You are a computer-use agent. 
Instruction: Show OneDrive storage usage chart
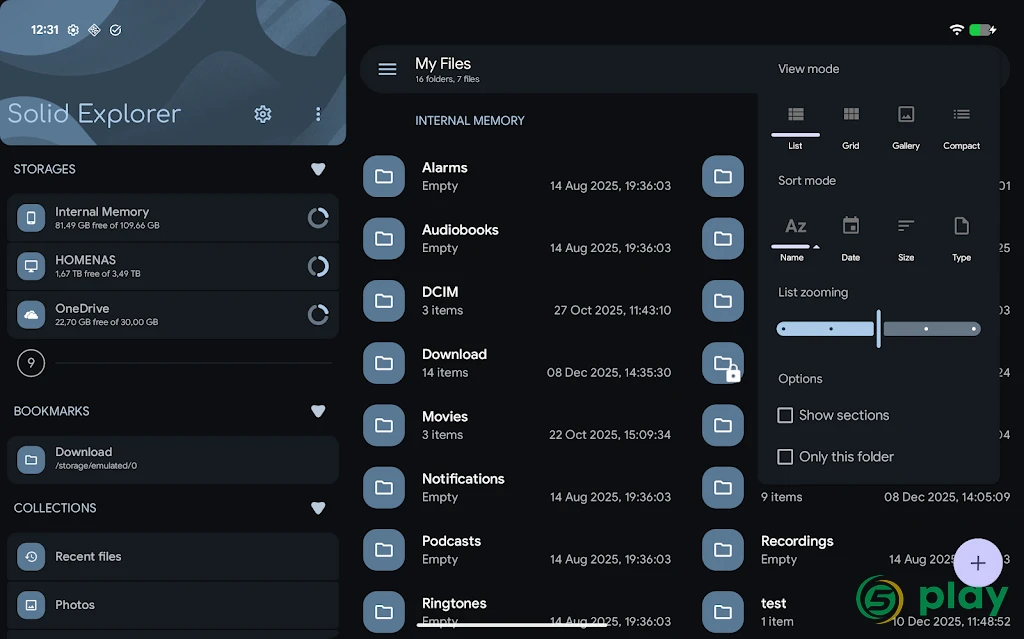318,314
